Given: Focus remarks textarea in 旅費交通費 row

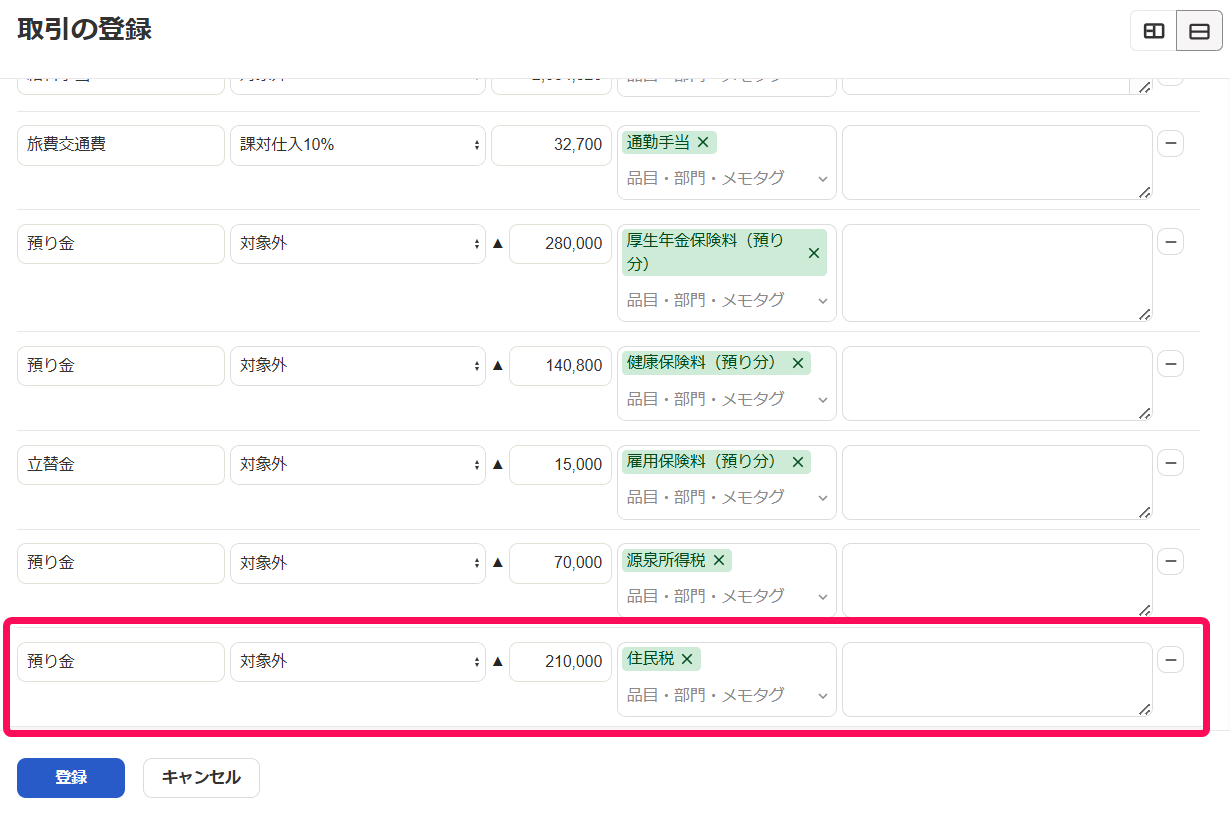Looking at the screenshot, I should [997, 162].
